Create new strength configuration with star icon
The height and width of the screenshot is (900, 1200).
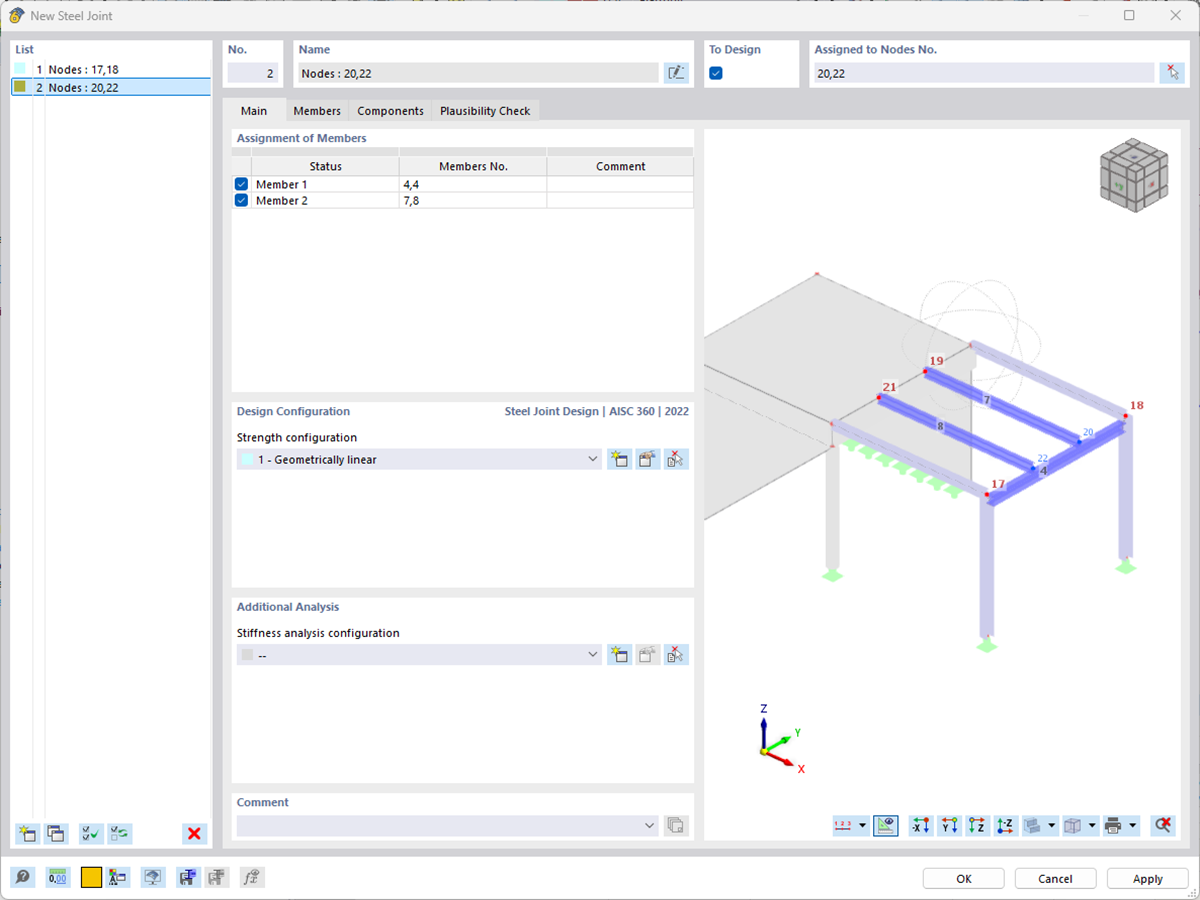click(x=619, y=458)
